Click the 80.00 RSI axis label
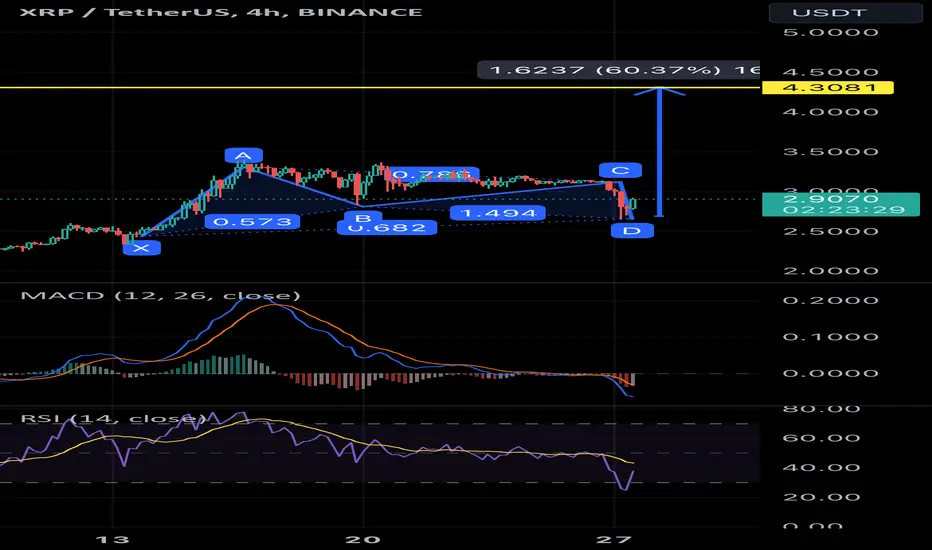 (x=821, y=408)
